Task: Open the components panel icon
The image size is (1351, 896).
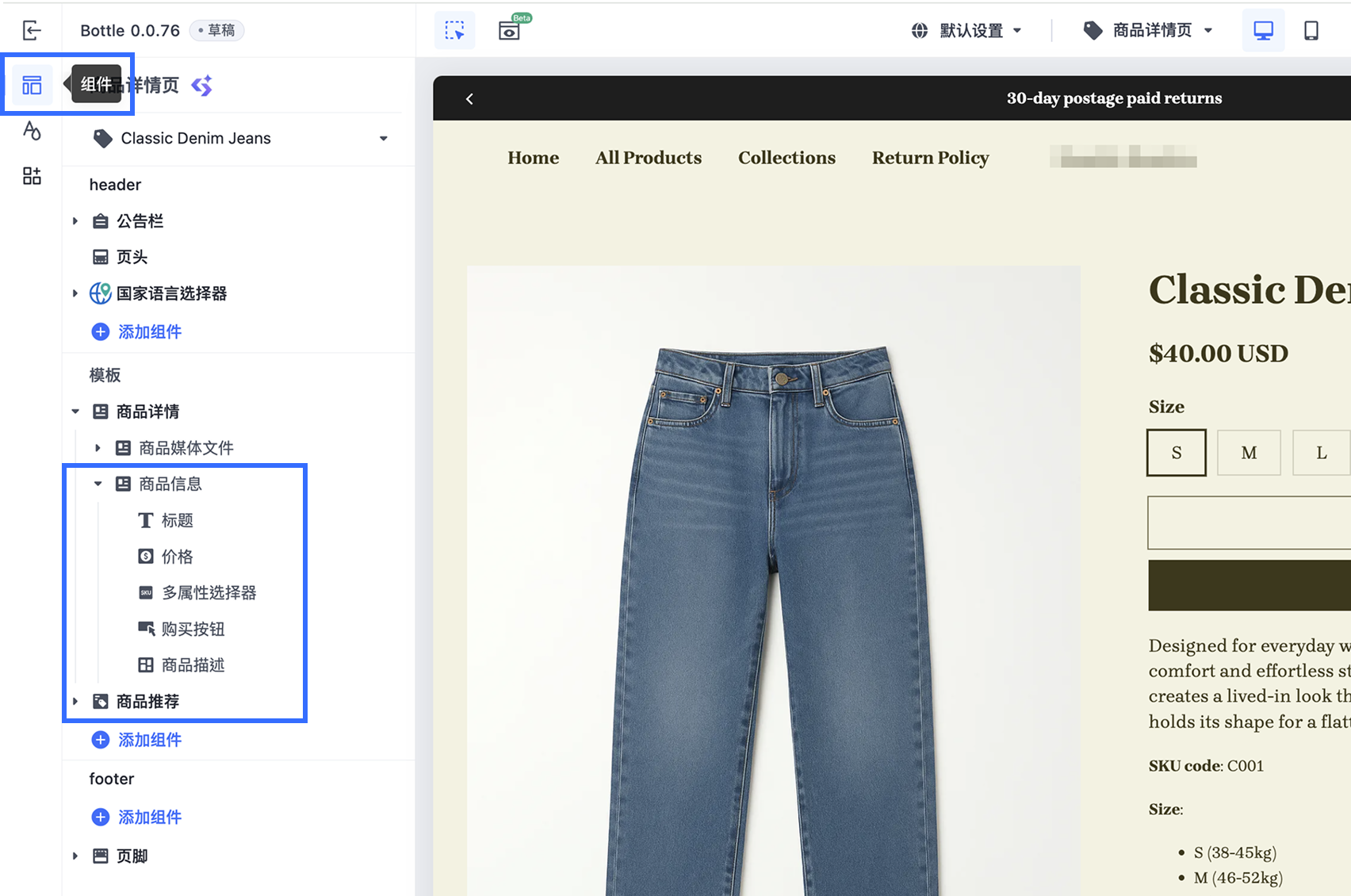Action: [x=32, y=85]
